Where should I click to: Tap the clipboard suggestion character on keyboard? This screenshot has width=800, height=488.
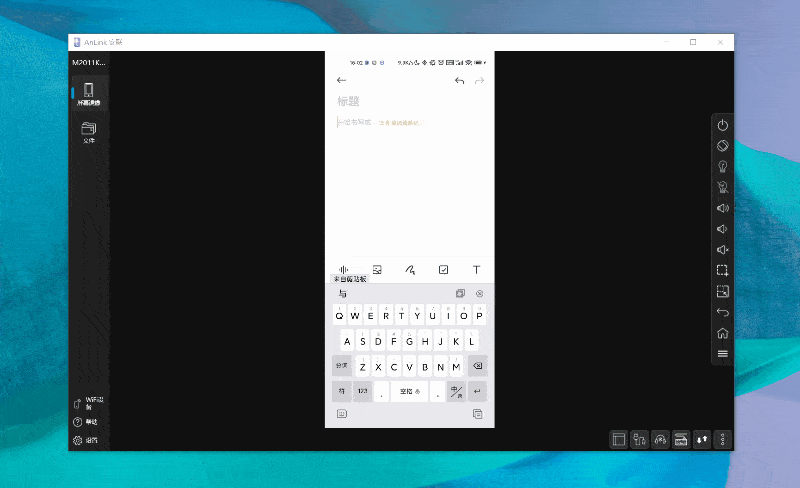point(343,294)
